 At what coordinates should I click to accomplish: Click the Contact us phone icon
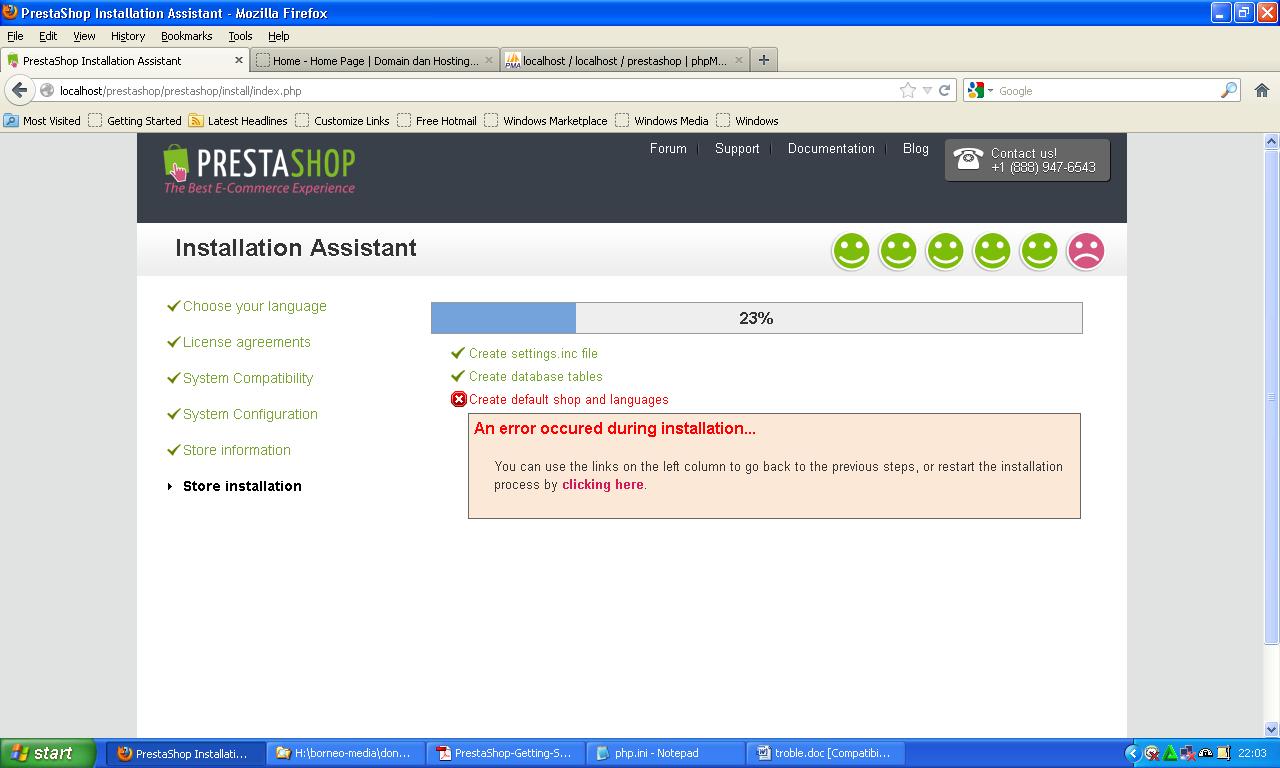968,159
